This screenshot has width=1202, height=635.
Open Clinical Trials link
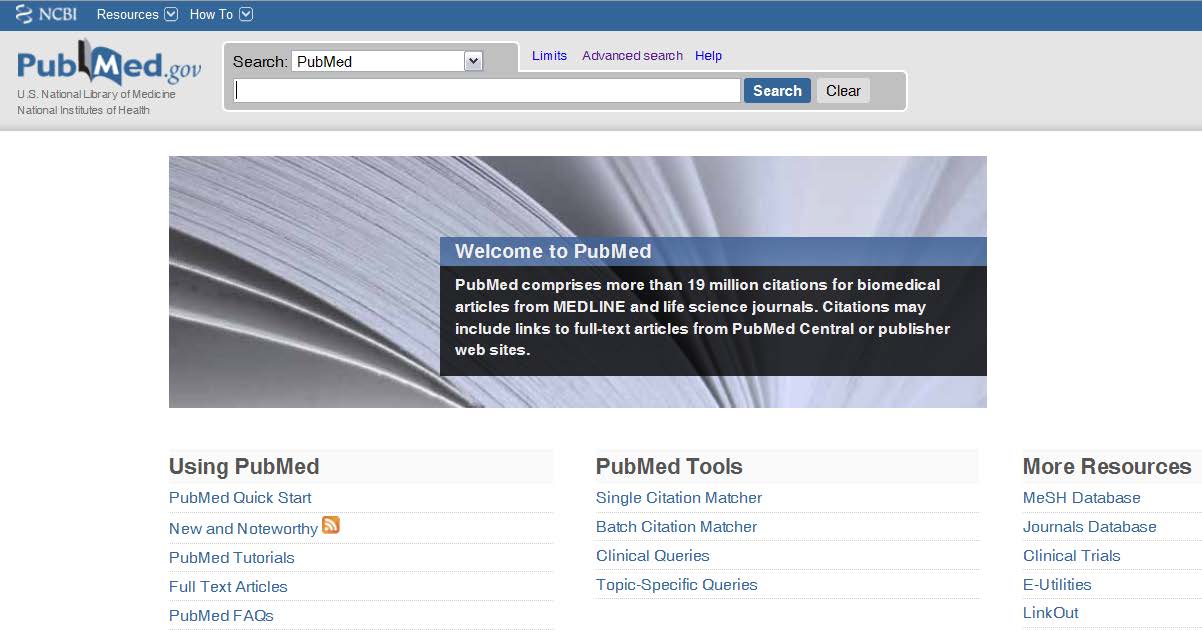pyautogui.click(x=1071, y=555)
